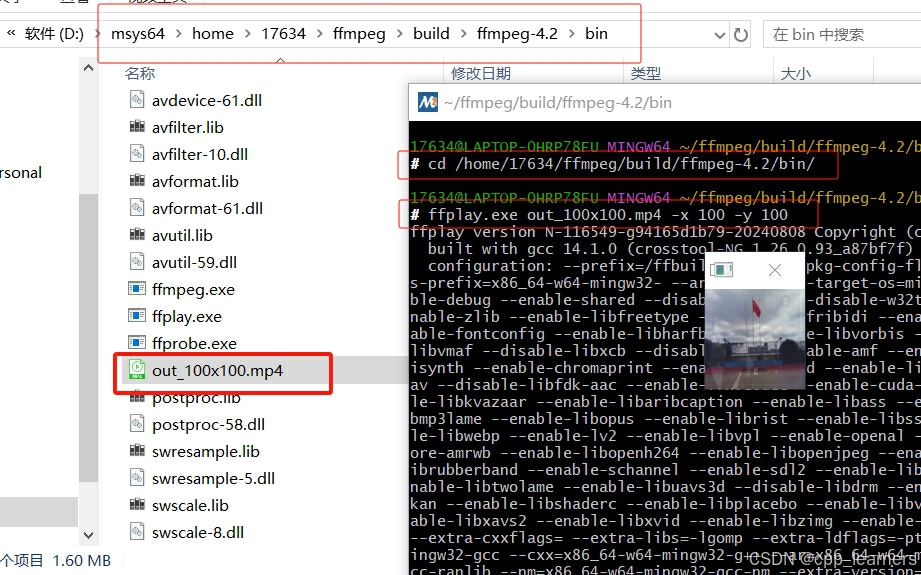Click the 1.60 MB status bar text

pos(82,561)
